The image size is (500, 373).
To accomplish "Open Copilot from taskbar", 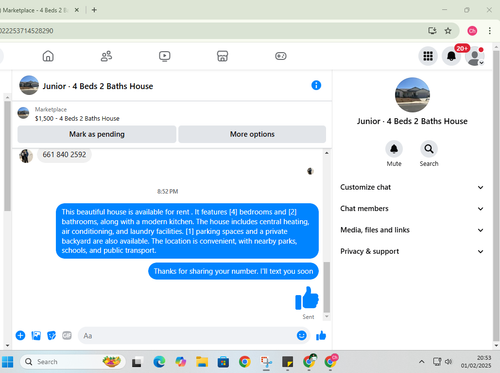I will point(180,362).
